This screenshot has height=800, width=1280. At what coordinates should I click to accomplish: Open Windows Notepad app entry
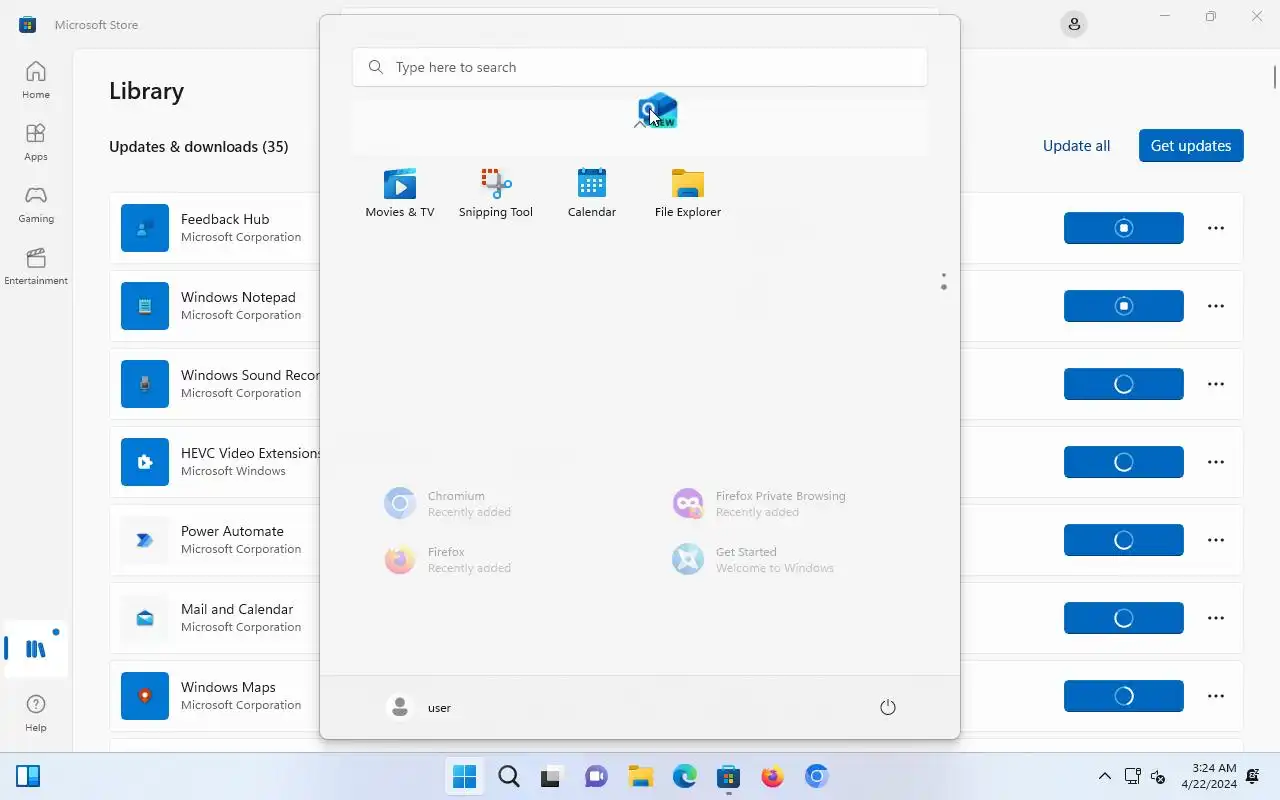coord(214,306)
